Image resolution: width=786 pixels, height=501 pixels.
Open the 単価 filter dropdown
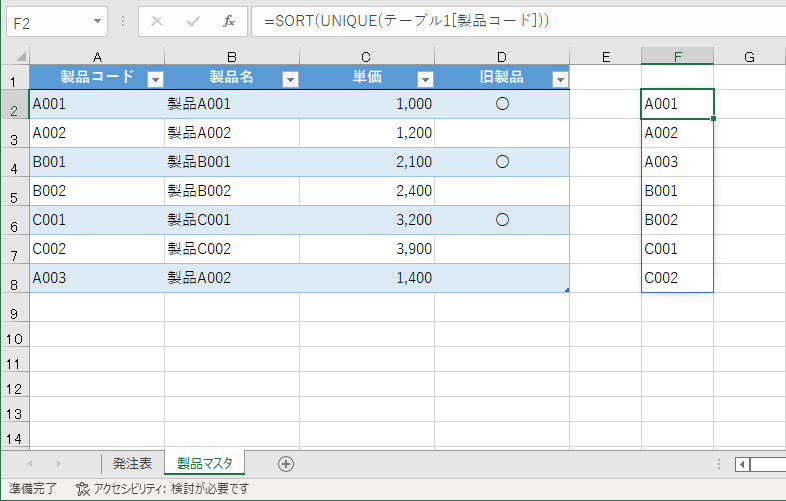click(x=425, y=79)
